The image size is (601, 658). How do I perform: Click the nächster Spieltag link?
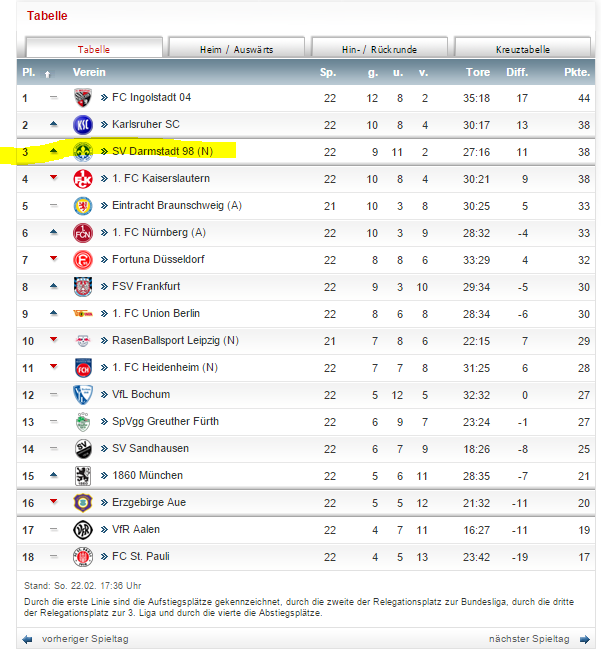pyautogui.click(x=529, y=639)
